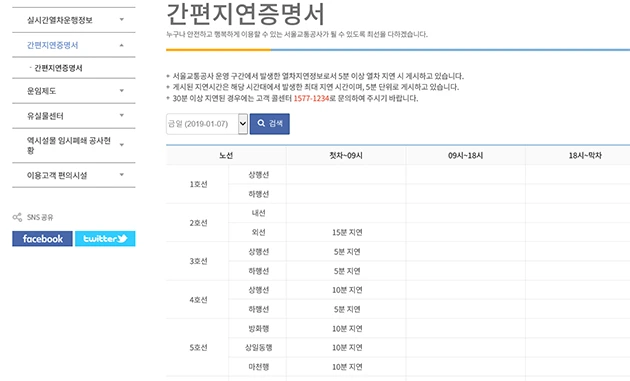Open the 간편지연증명서 submenu entry
This screenshot has width=630, height=381.
click(58, 68)
